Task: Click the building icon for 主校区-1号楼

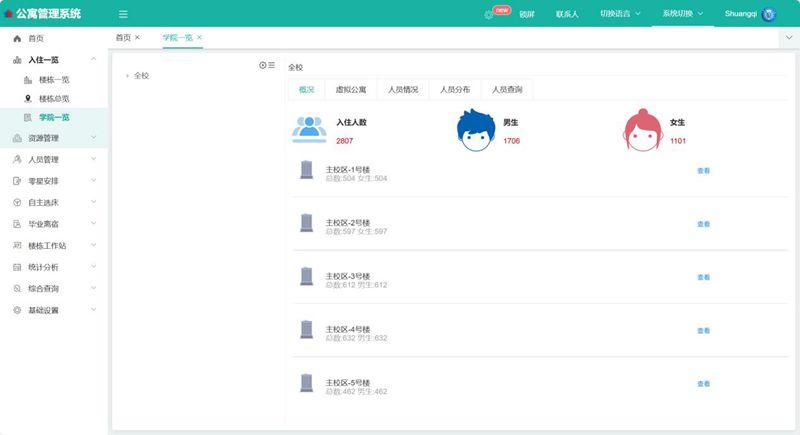Action: [307, 170]
